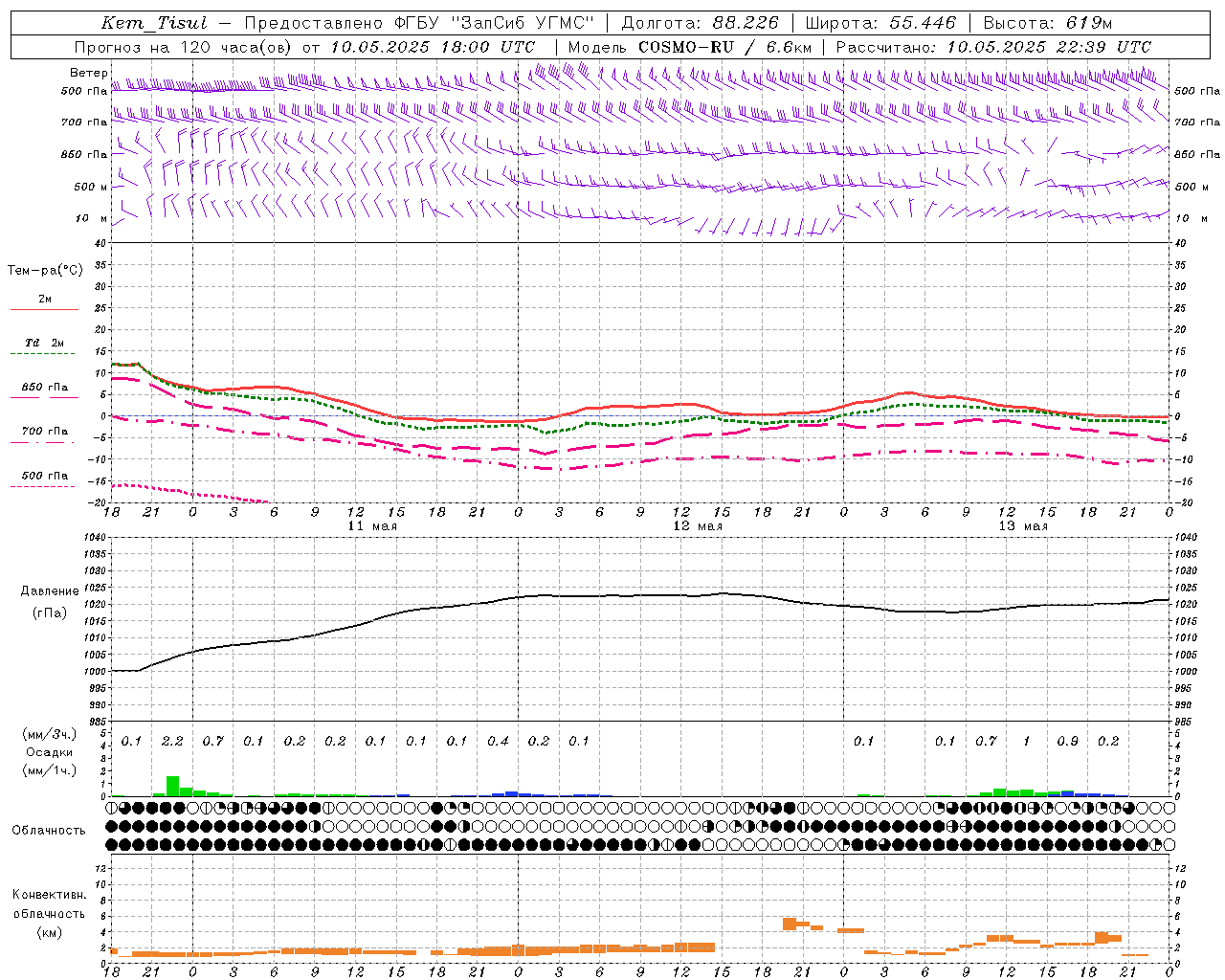Viewport: 1225px width, 980px height.
Task: Click the station name Kem_Tisul in header
Action: coord(154,23)
